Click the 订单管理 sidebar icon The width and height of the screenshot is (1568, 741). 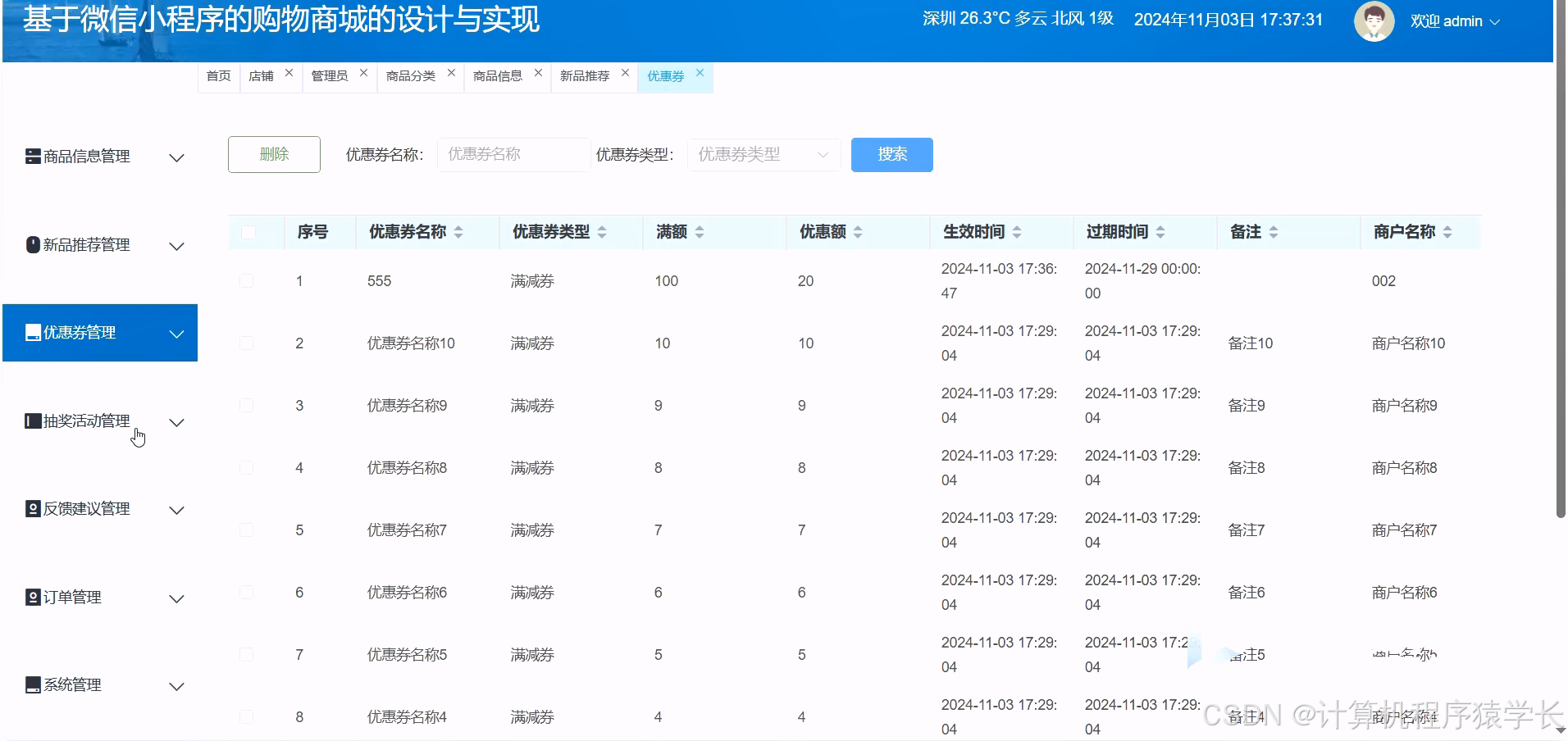[33, 598]
